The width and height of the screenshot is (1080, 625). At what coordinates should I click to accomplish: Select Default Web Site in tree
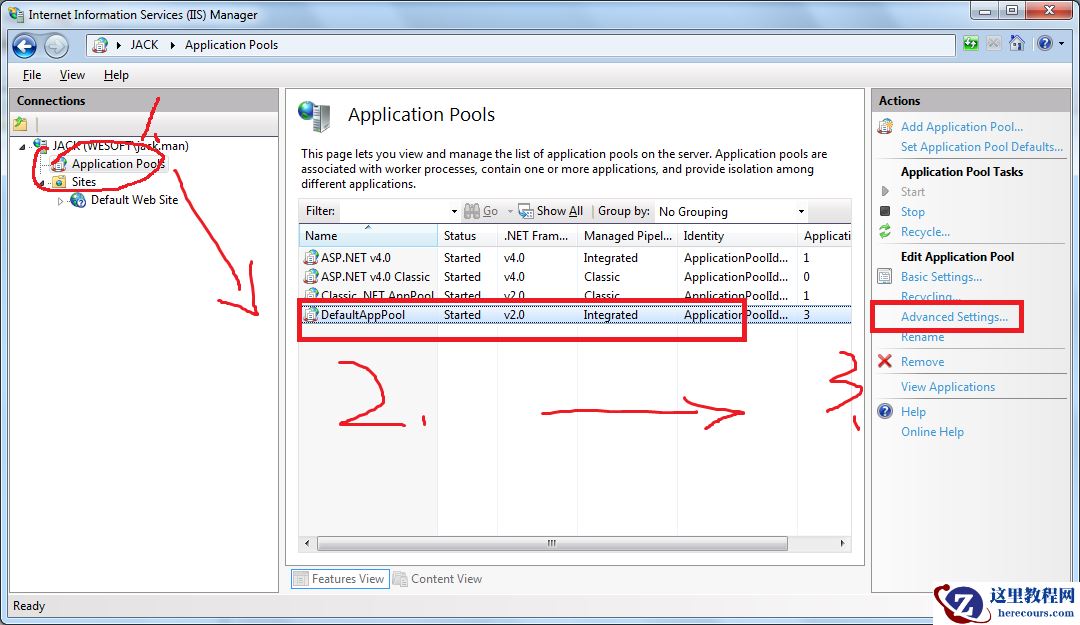tap(134, 200)
